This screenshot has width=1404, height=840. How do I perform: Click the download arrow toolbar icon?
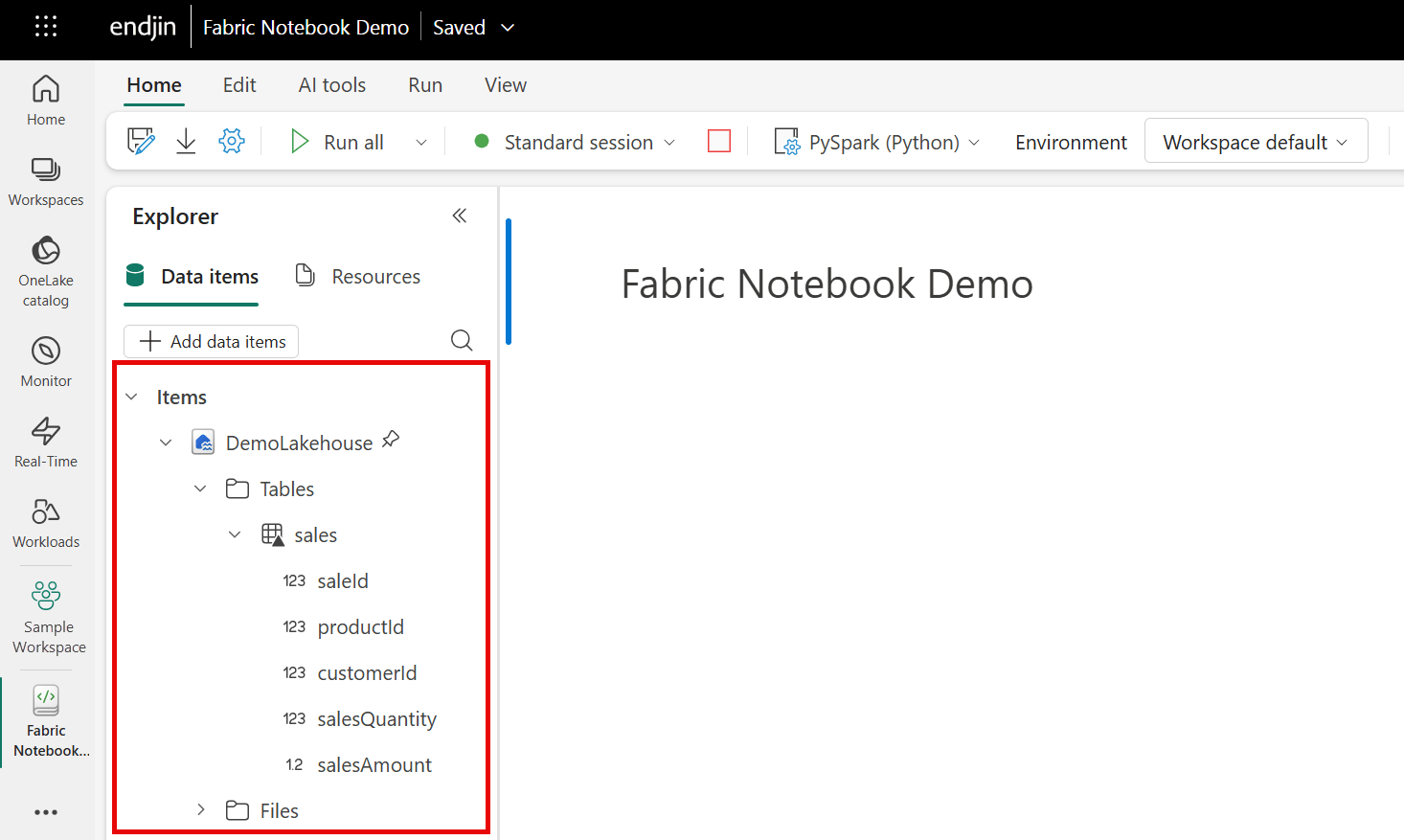(186, 142)
